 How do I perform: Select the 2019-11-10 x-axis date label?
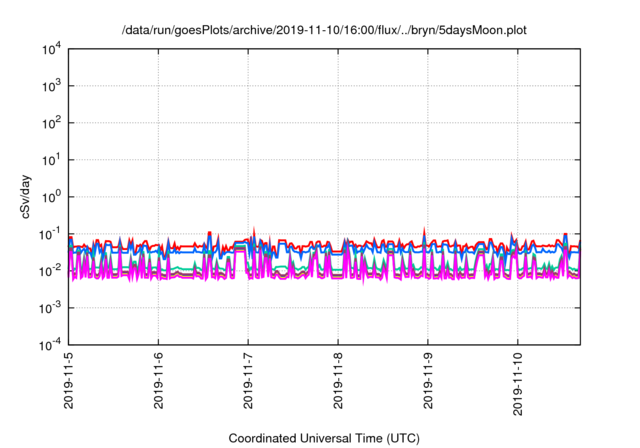click(x=518, y=382)
